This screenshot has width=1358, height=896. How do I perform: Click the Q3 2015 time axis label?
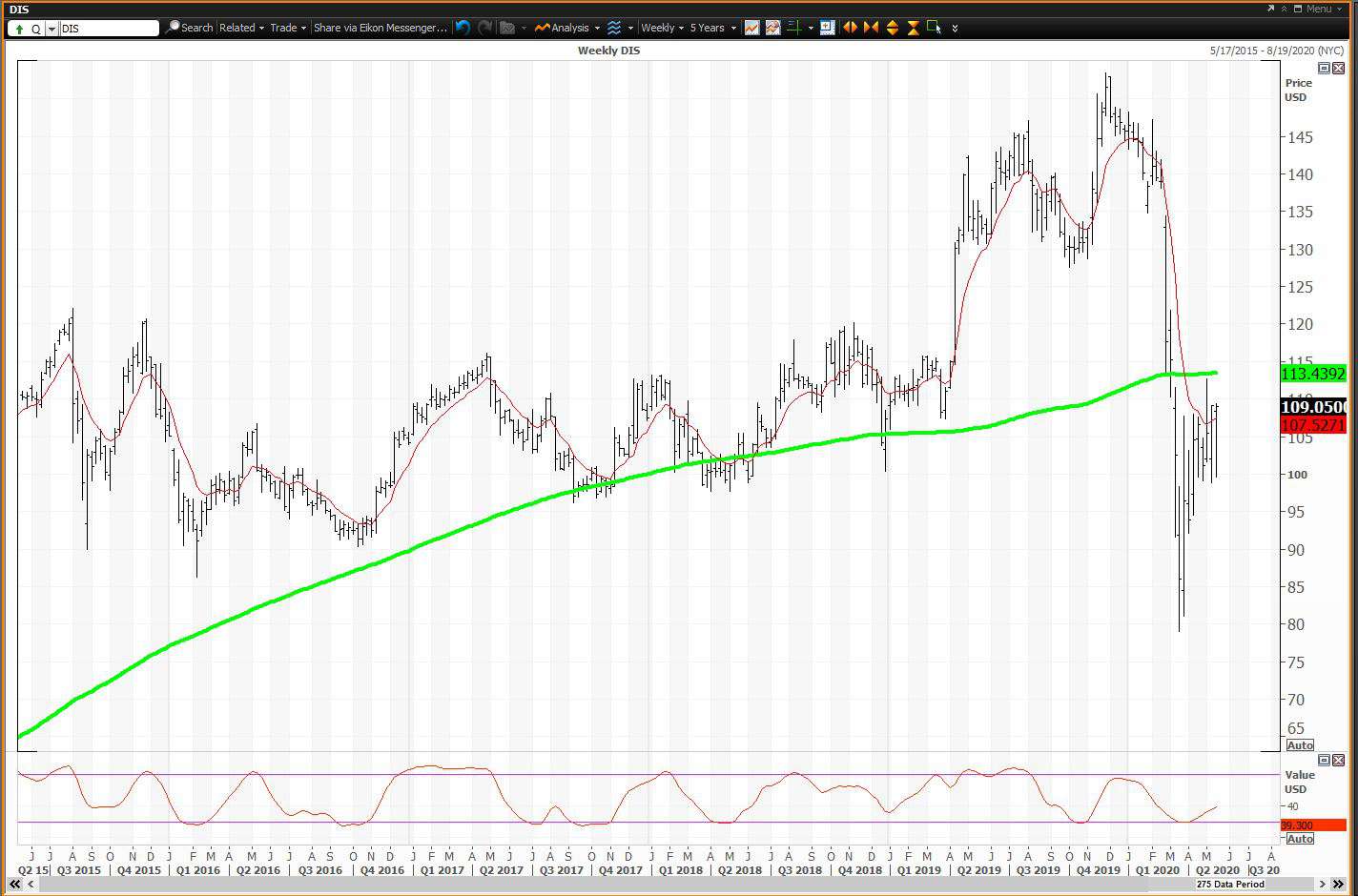[x=79, y=869]
